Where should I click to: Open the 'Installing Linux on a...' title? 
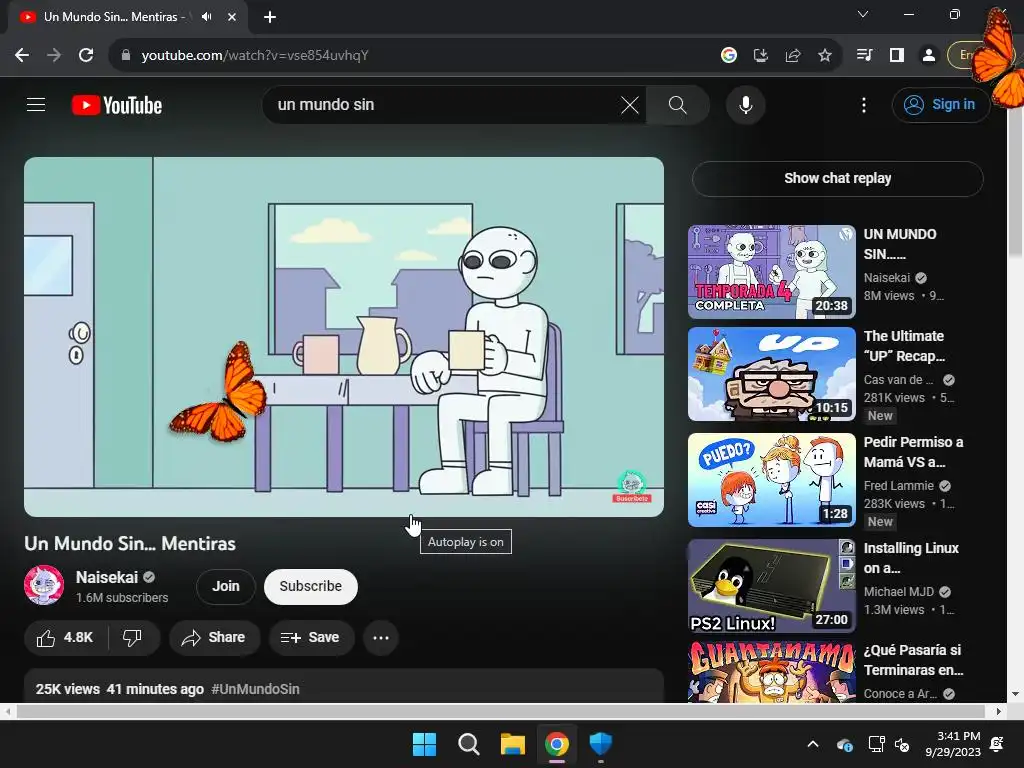coord(911,558)
